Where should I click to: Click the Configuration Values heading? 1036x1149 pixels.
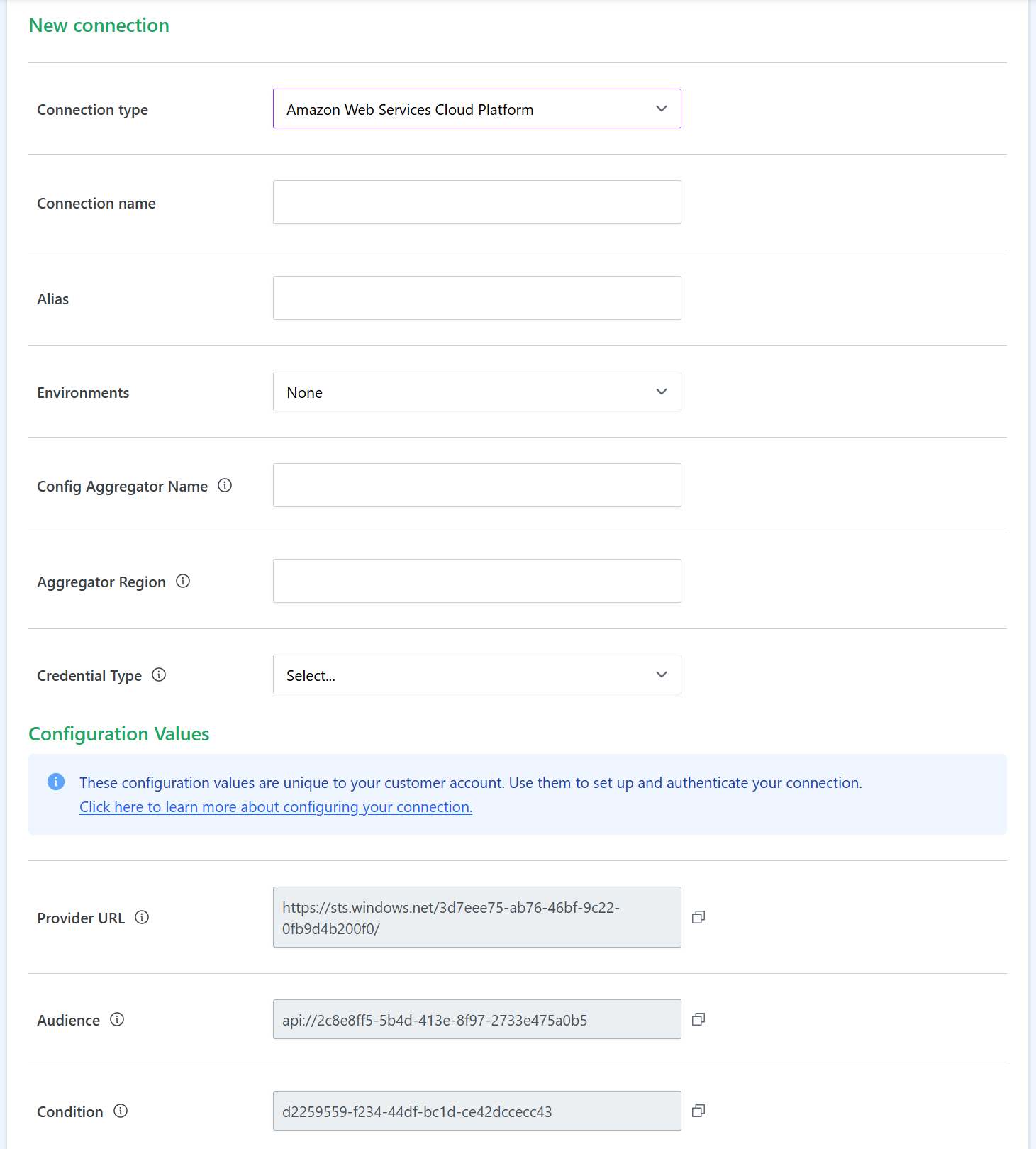click(119, 734)
